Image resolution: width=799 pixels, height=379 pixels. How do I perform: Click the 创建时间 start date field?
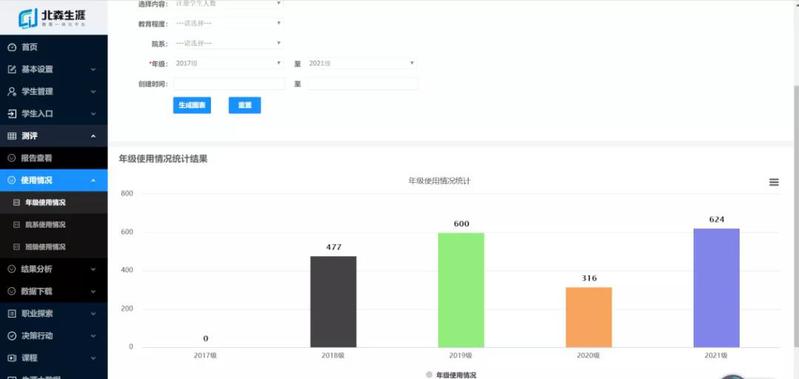229,84
